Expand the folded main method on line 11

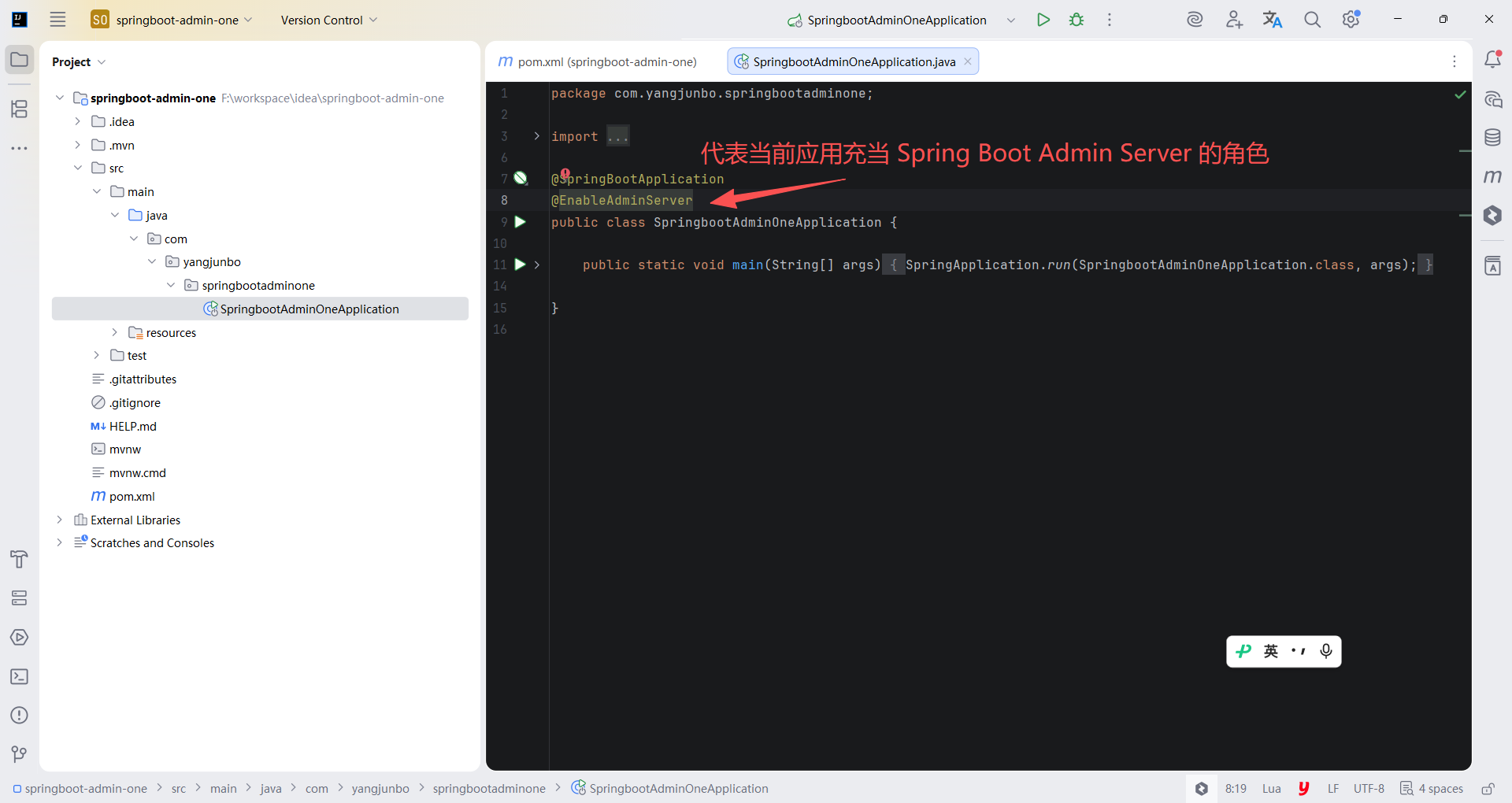(537, 265)
